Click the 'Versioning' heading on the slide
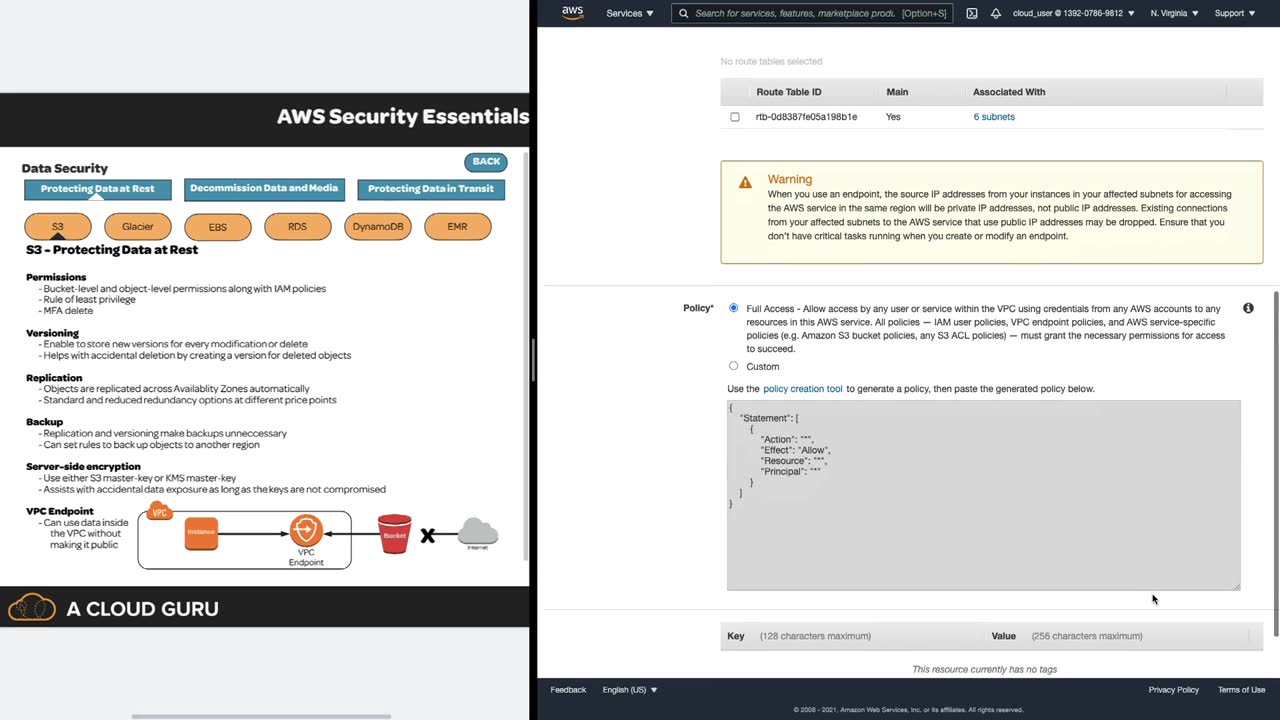The image size is (1280, 720). 52,333
